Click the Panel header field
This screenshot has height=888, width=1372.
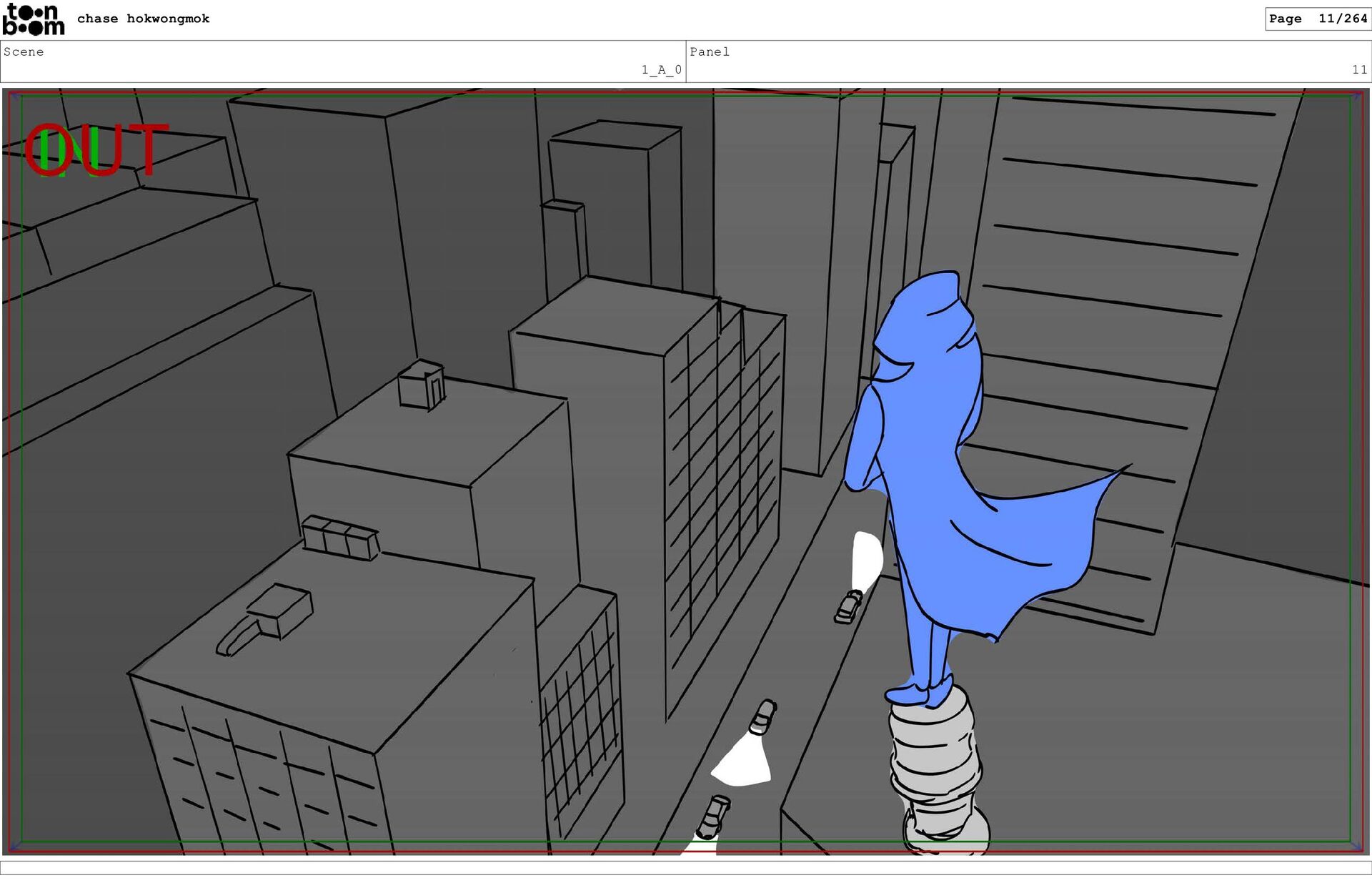click(709, 51)
